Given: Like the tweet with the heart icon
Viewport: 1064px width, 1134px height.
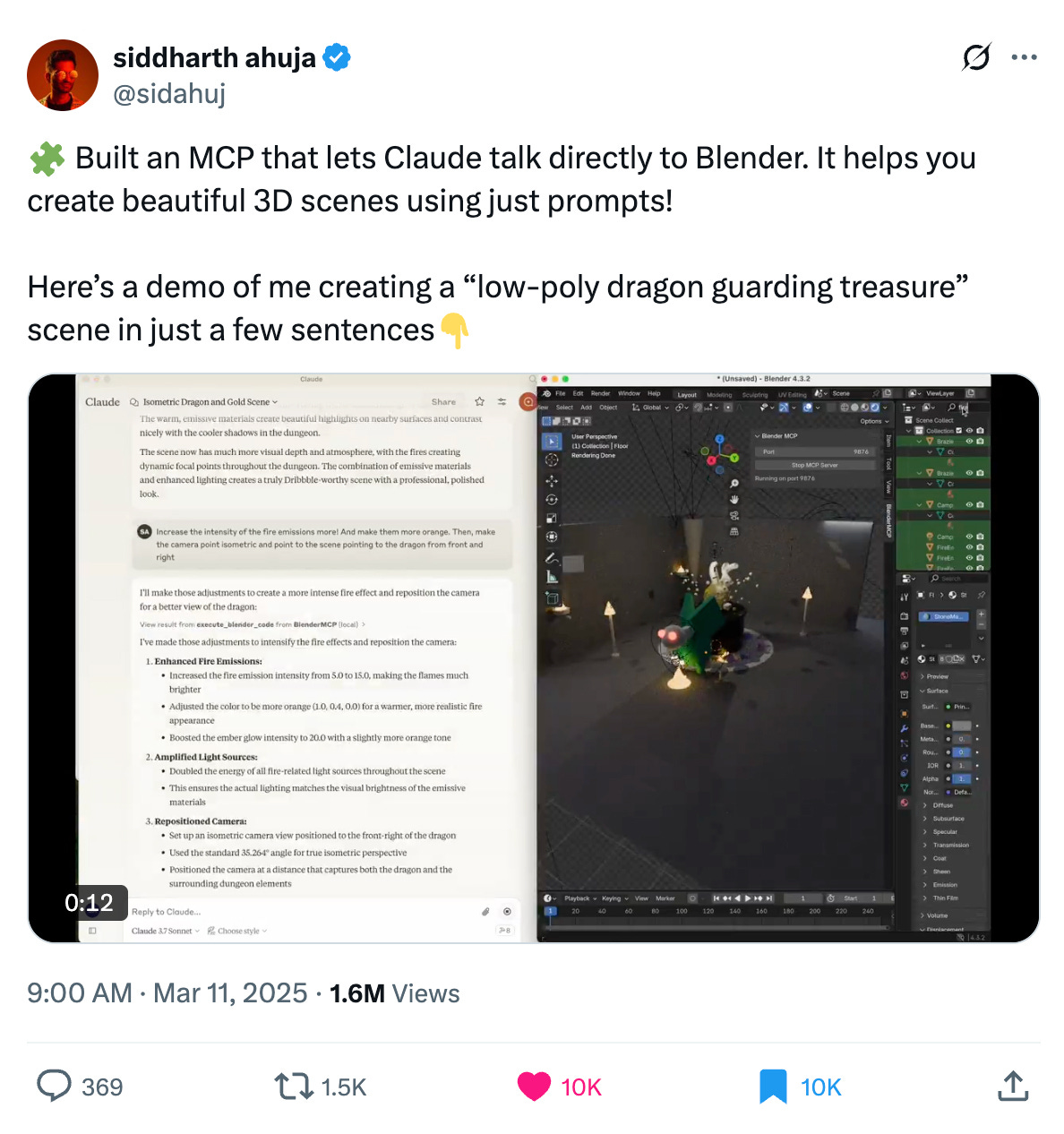Looking at the screenshot, I should tap(534, 1087).
